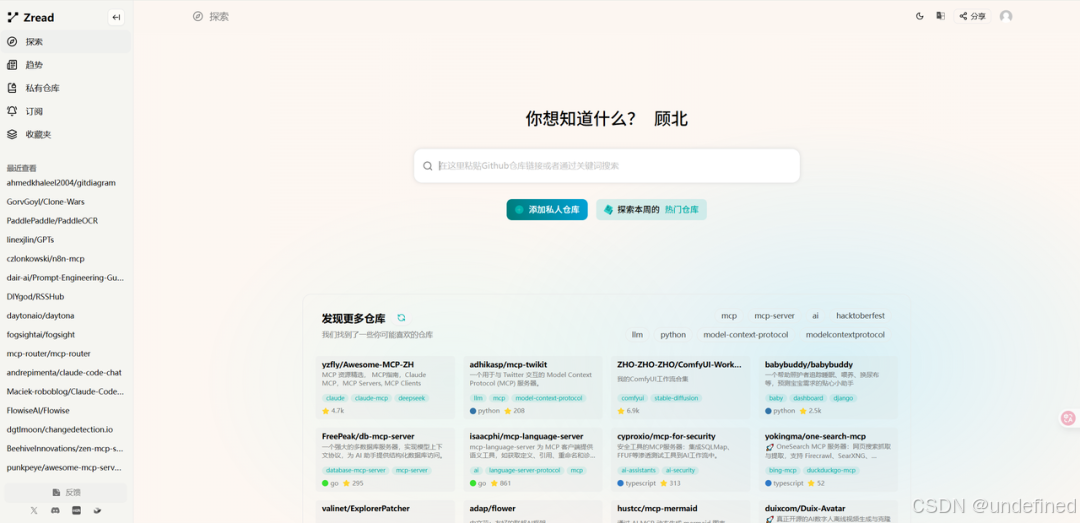This screenshot has height=523, width=1080.
Task: Click the magnifier icon in search box
Action: [428, 166]
